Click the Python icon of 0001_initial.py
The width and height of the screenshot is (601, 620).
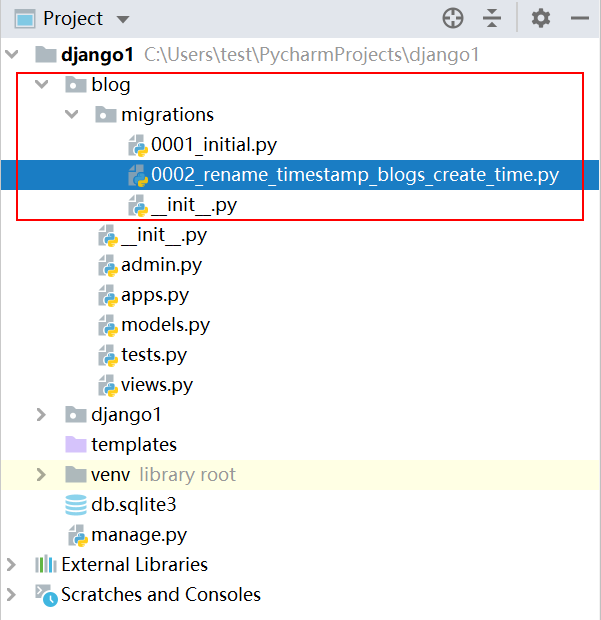tap(138, 146)
